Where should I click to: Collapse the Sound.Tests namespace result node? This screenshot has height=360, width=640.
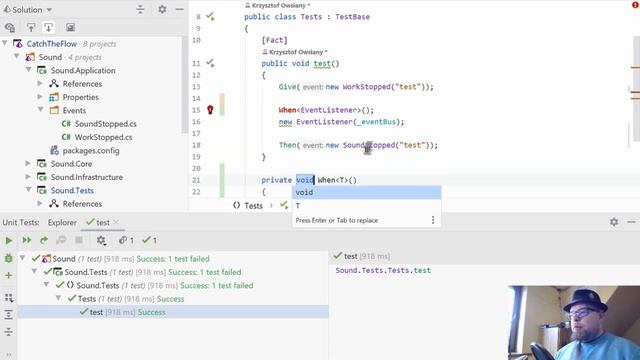(x=47, y=284)
